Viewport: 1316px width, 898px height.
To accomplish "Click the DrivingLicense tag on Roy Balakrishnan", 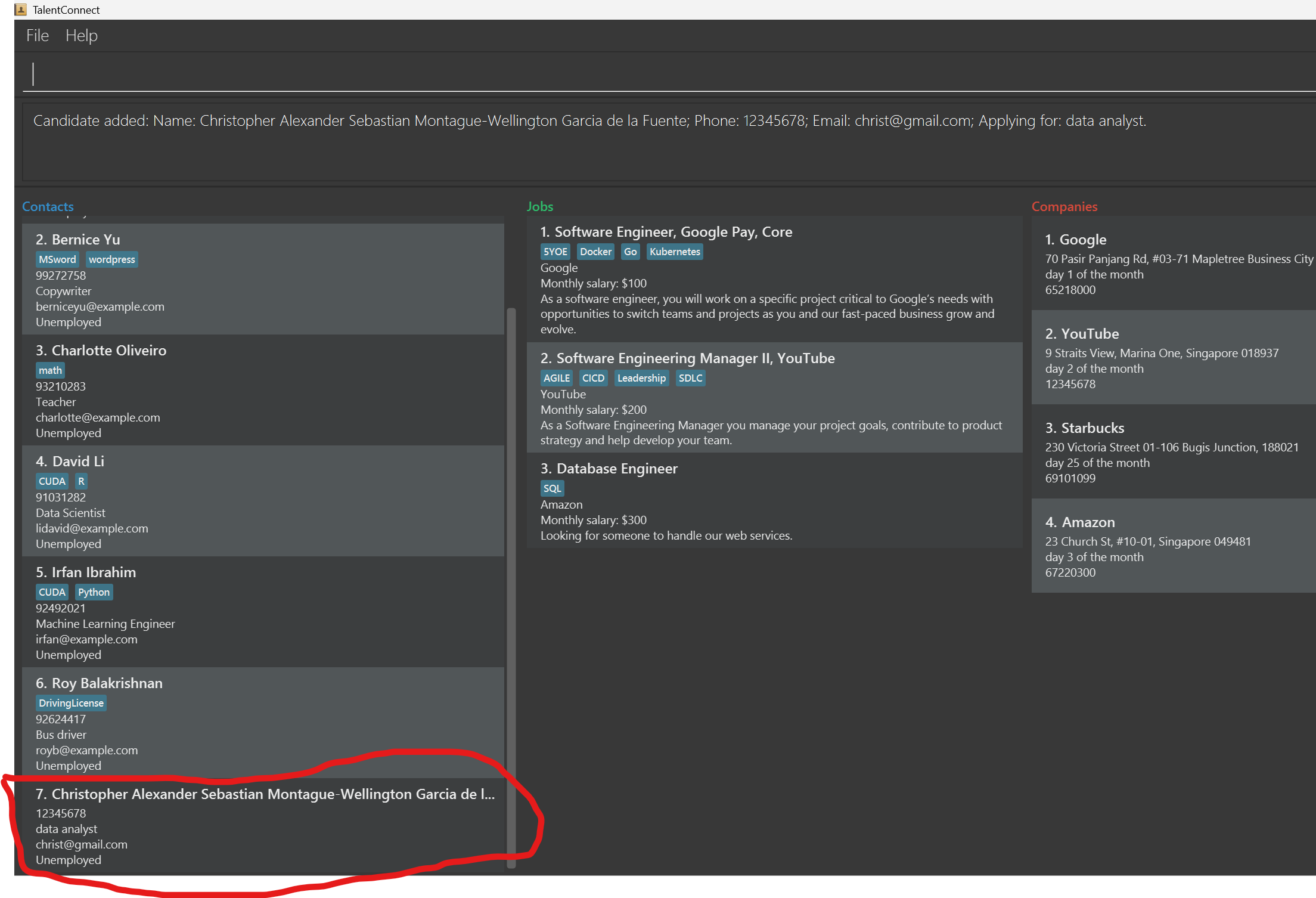I will (71, 703).
